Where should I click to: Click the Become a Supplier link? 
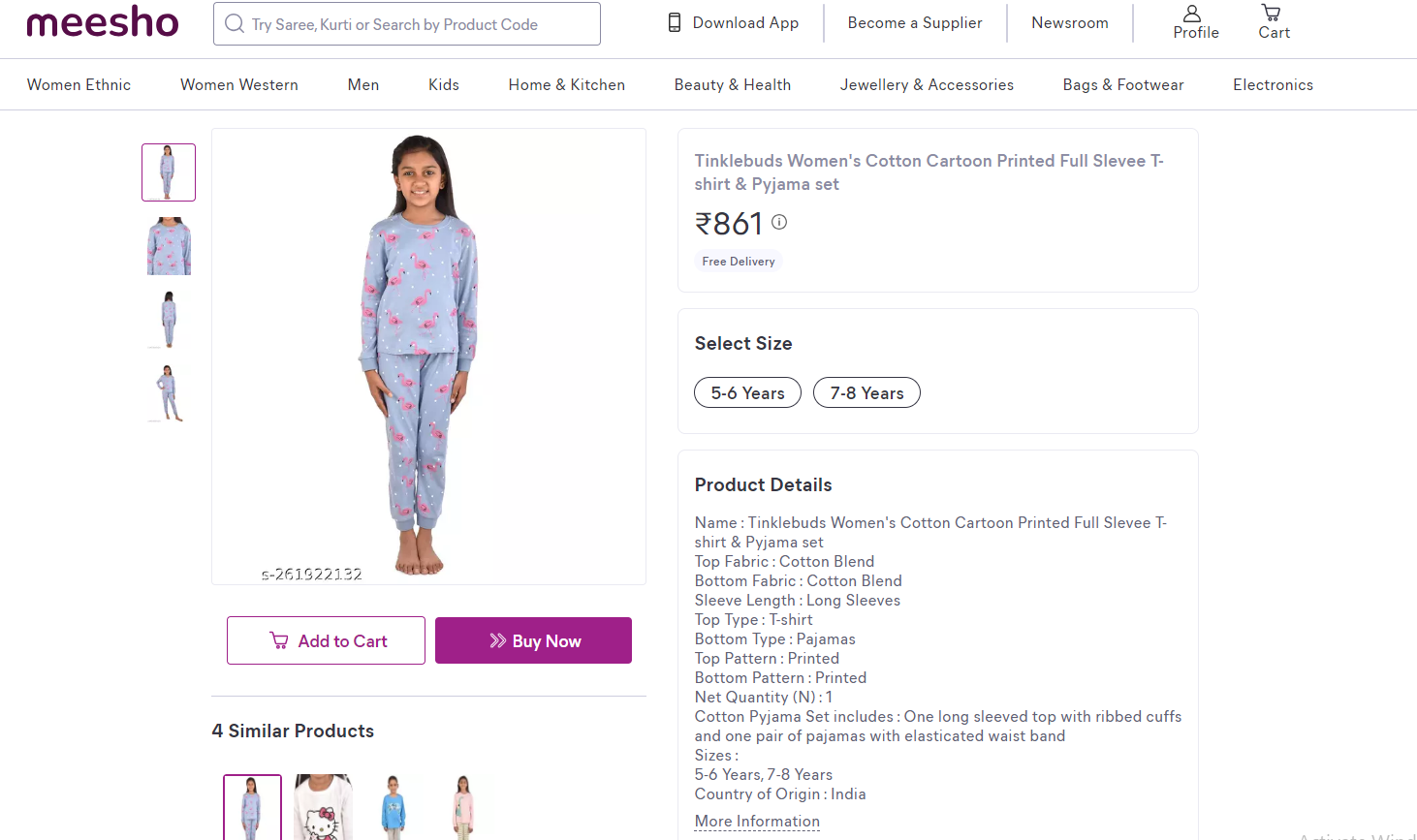click(x=915, y=23)
